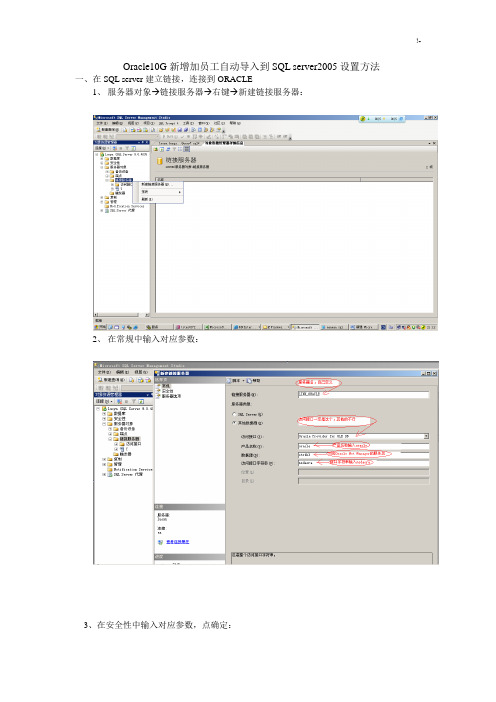Image resolution: width=496 pixels, height=702 pixels.
Task: Expand 访问接口 node in step 2 tree
Action: 116,444
